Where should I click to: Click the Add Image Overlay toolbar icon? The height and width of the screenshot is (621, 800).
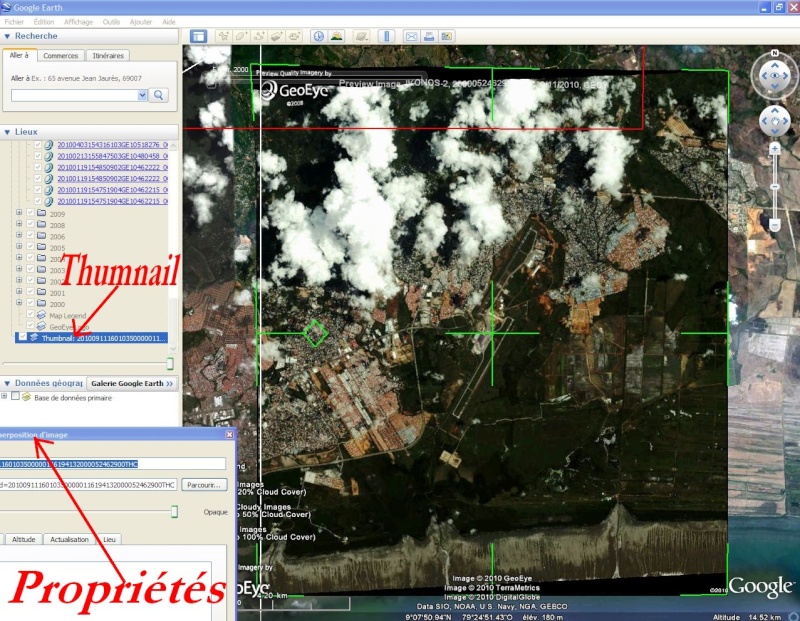tap(277, 36)
